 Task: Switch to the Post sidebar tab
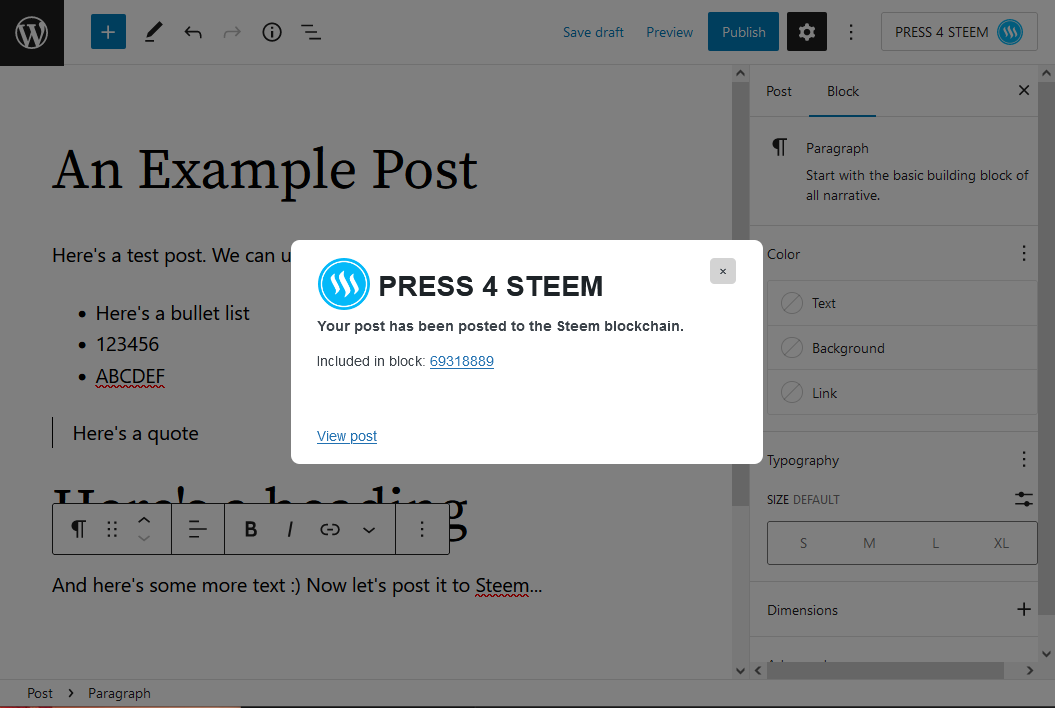[x=778, y=92]
